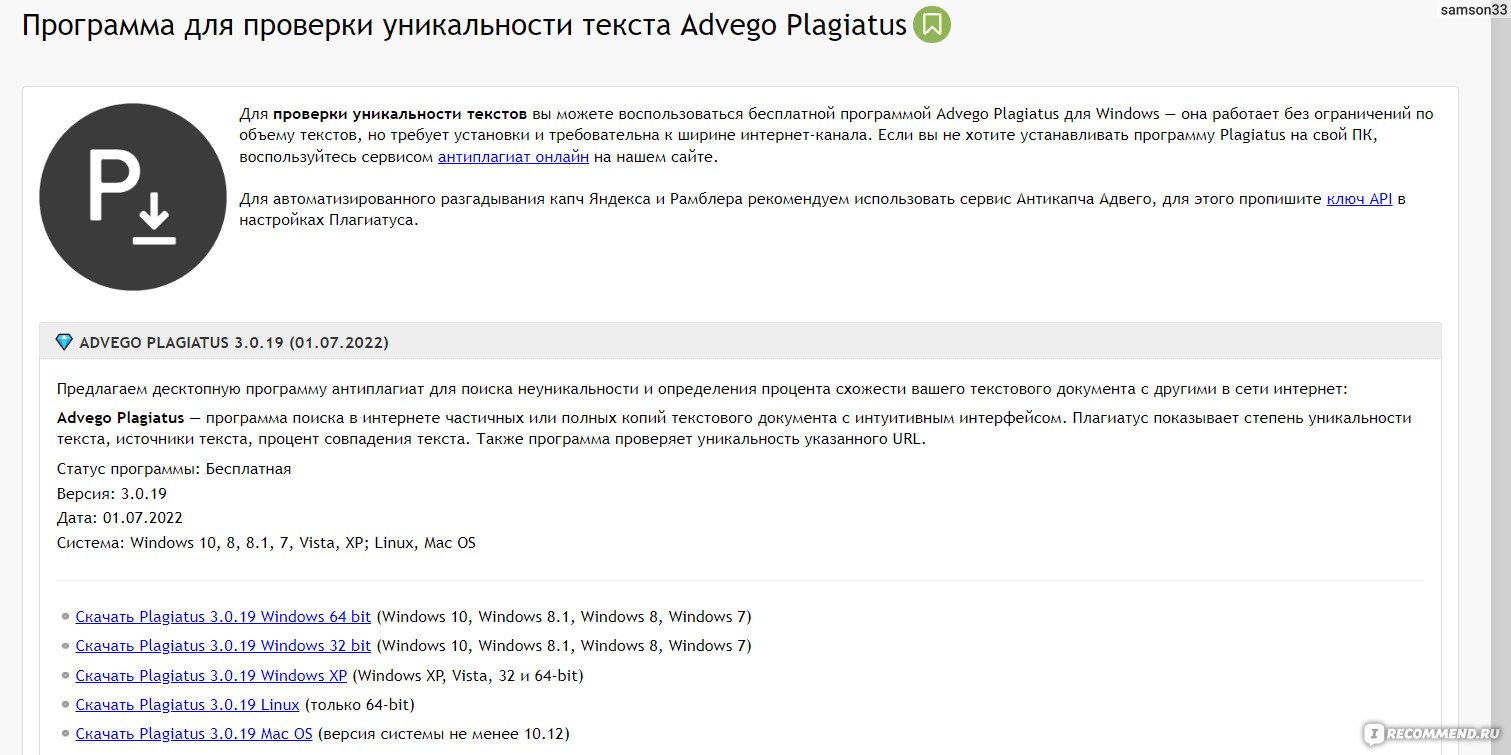The width and height of the screenshot is (1511, 755).
Task: Click the 'Статус программы: Бесплатная' line
Action: 174,468
